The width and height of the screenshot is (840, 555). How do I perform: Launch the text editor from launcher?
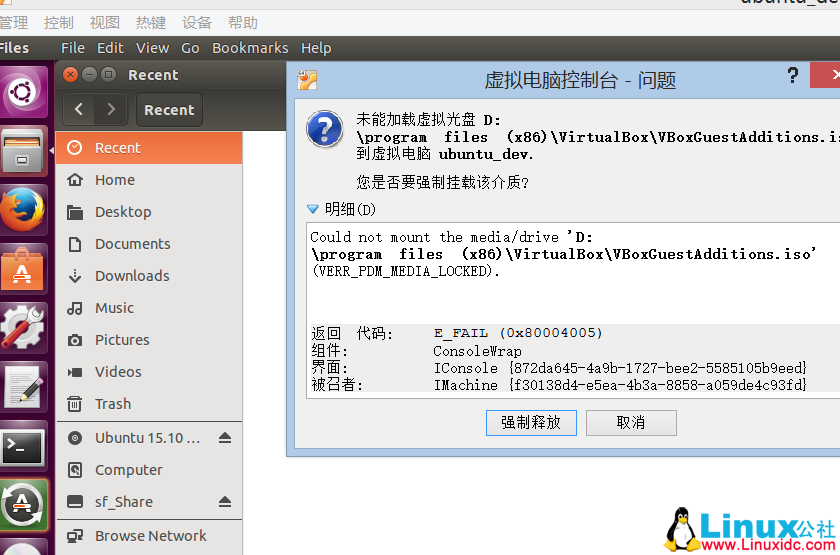click(x=23, y=386)
